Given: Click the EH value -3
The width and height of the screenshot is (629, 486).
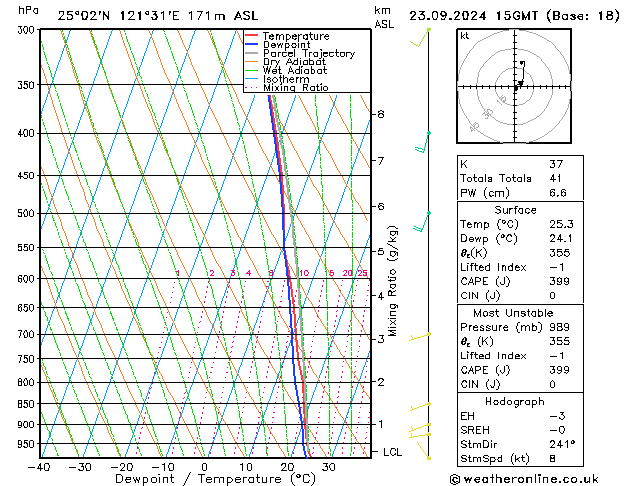Looking at the screenshot, I should [x=558, y=416].
